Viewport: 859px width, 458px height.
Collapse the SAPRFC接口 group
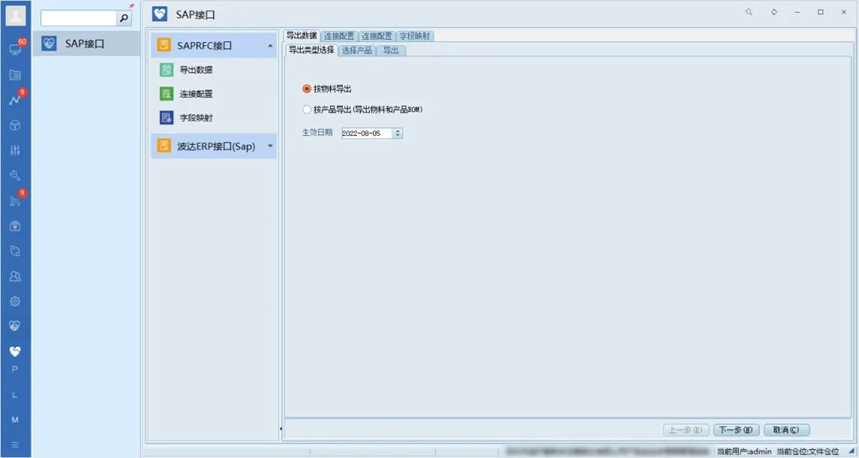[x=270, y=45]
